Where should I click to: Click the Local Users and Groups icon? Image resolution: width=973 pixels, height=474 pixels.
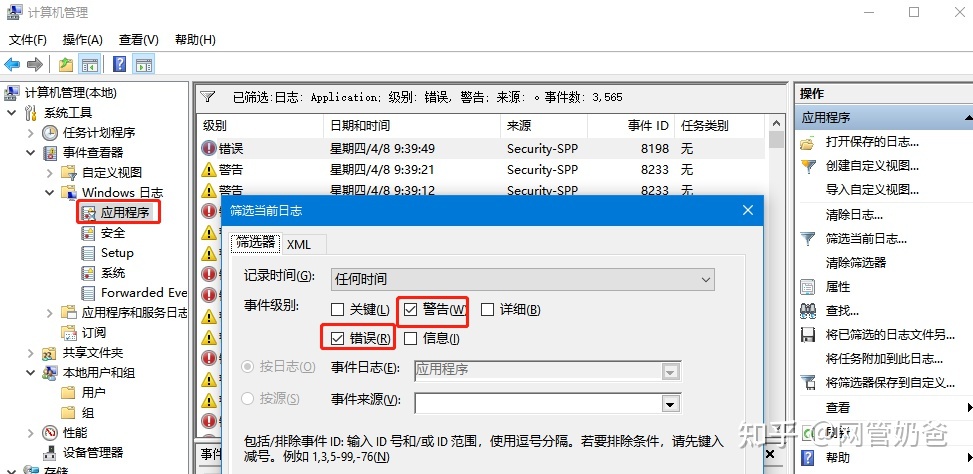coord(49,373)
